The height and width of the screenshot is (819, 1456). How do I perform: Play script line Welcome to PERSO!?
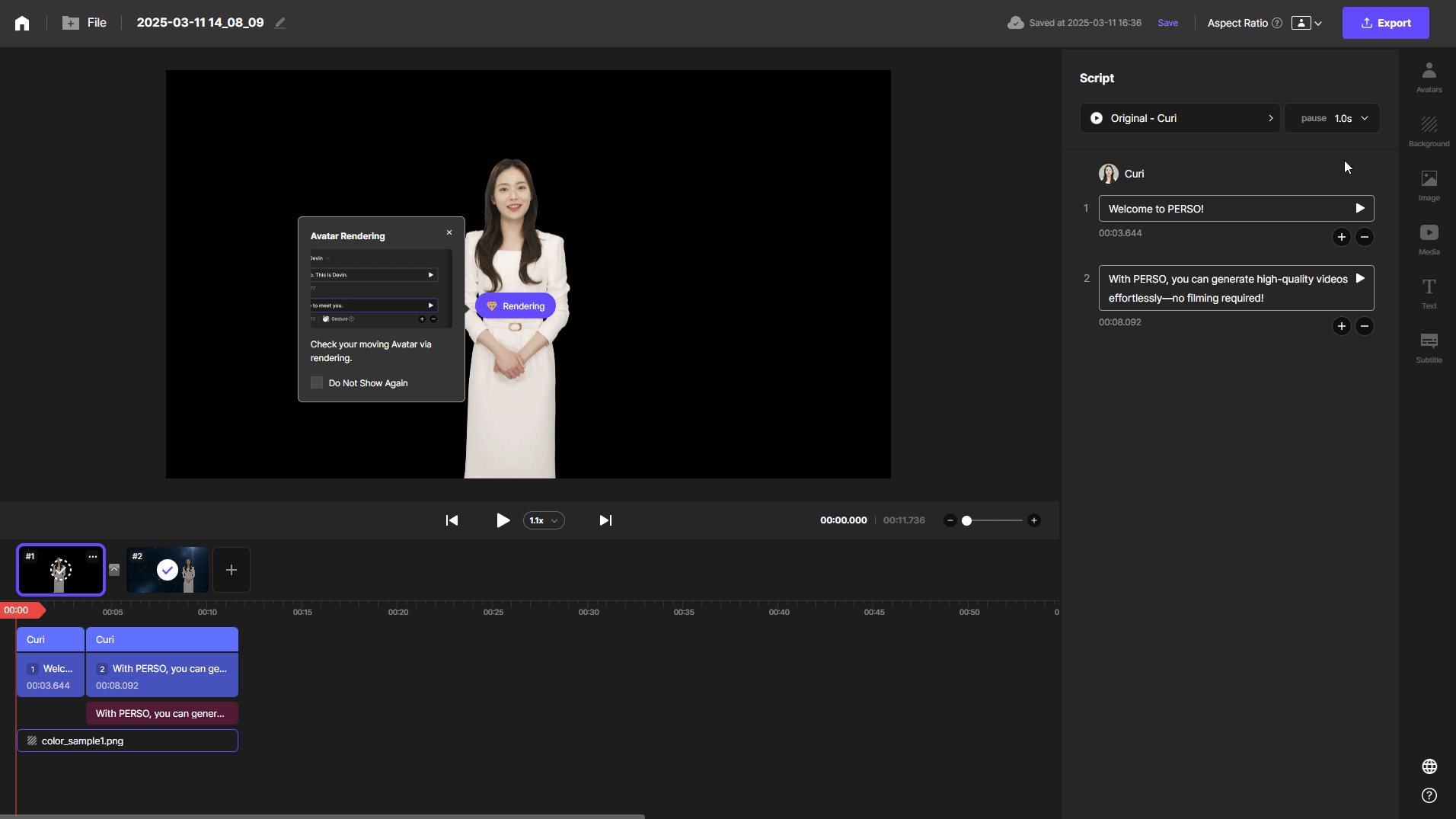coord(1360,208)
